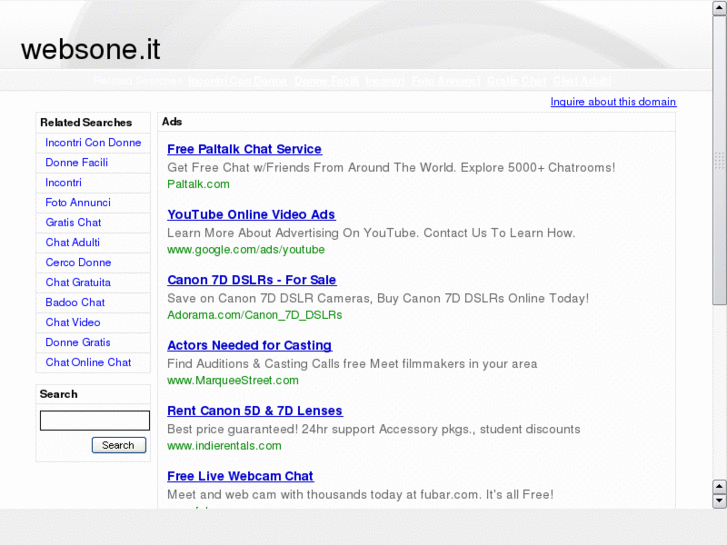The height and width of the screenshot is (545, 727).
Task: Click the 'Chat Gratuita' related search
Action: (x=78, y=282)
